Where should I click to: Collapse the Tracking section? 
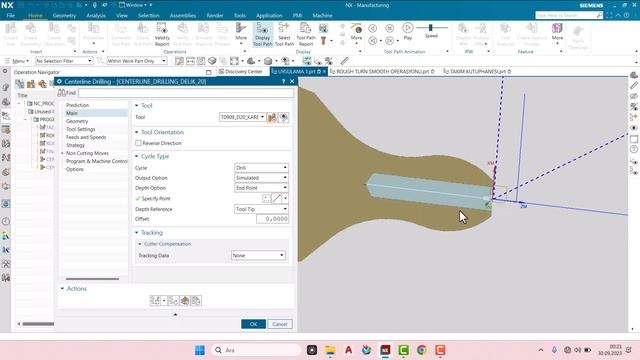click(137, 233)
